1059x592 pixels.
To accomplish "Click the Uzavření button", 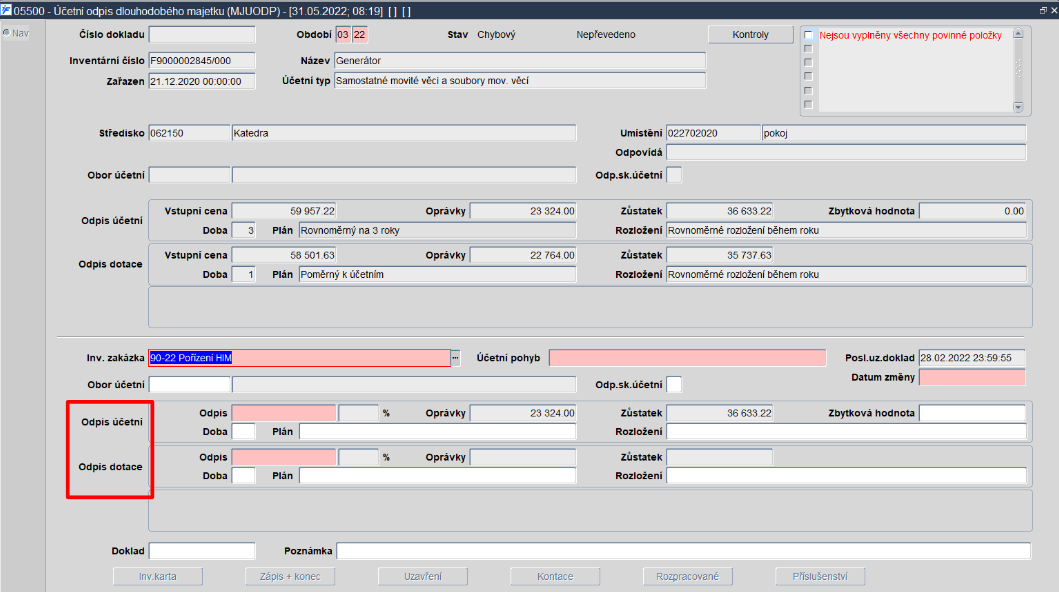I will [423, 576].
